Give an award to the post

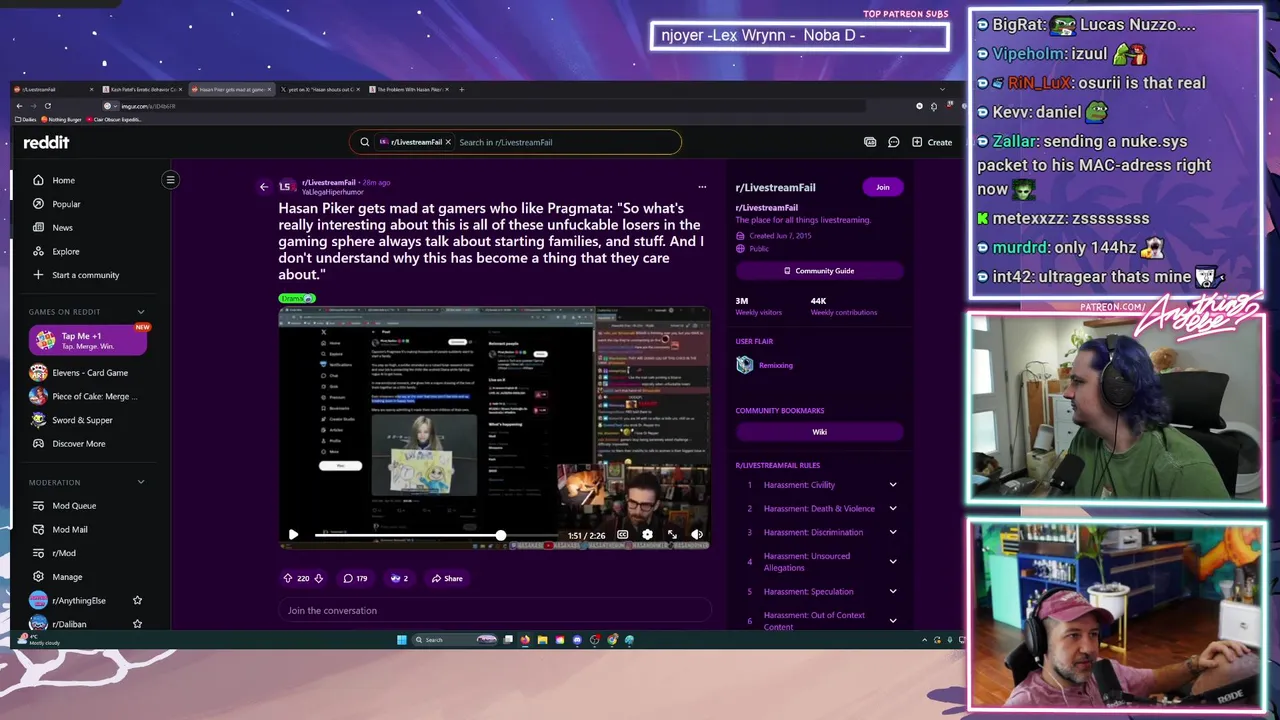(398, 578)
